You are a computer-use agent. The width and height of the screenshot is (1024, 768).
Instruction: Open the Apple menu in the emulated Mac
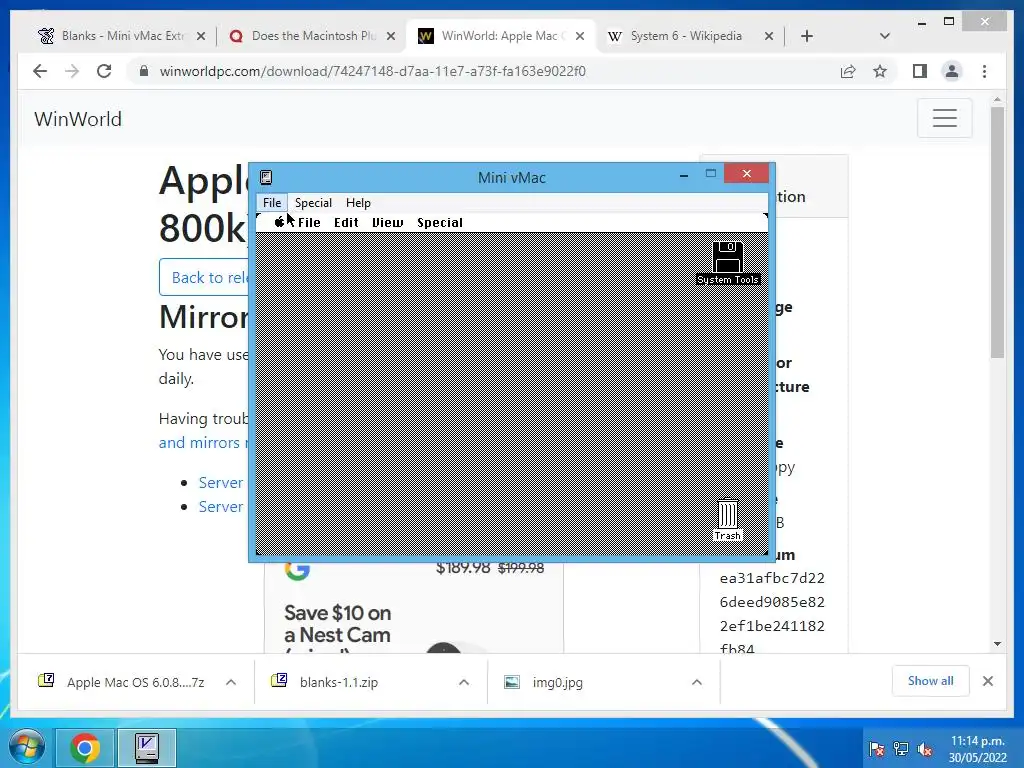click(280, 222)
